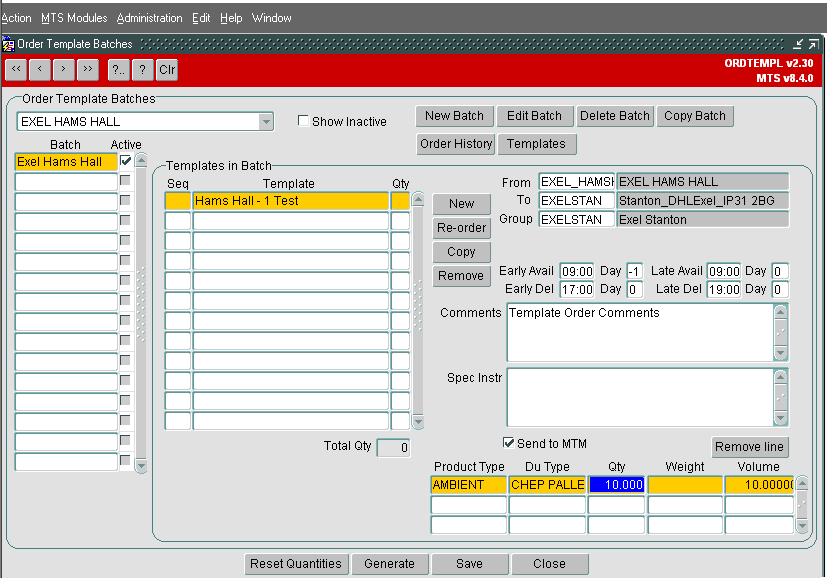Open the Administration menu
827x578 pixels.
point(150,18)
